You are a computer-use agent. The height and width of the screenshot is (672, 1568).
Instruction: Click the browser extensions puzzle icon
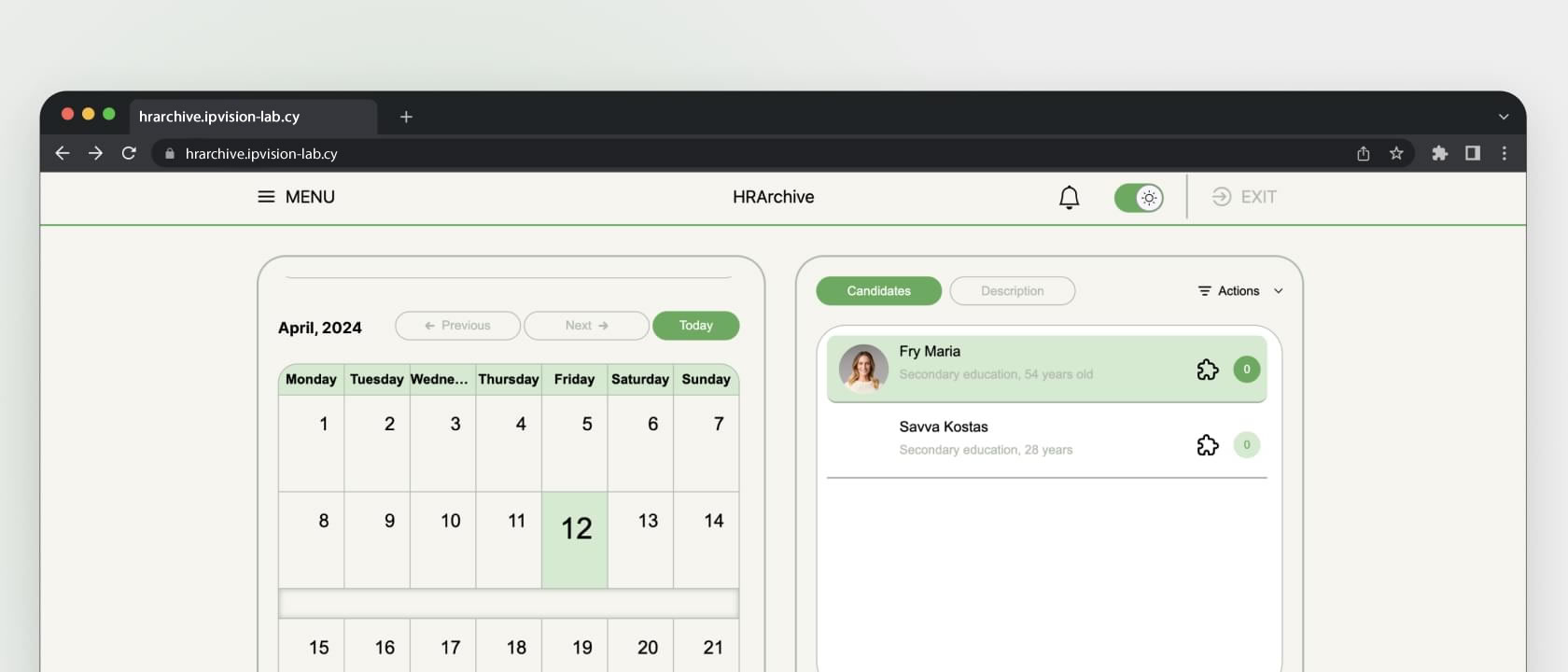(x=1439, y=153)
